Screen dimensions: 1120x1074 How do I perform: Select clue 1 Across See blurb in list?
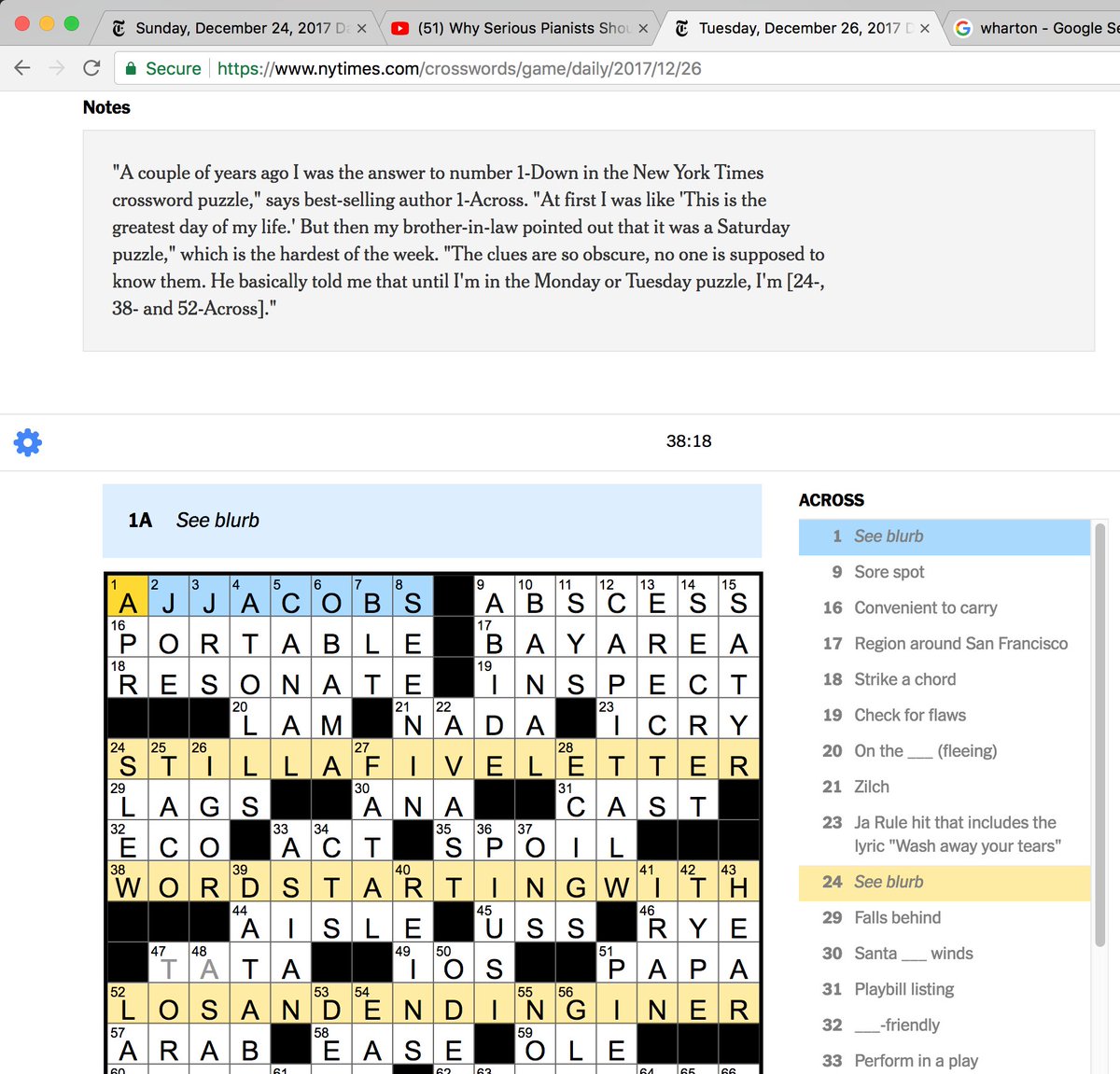point(945,537)
